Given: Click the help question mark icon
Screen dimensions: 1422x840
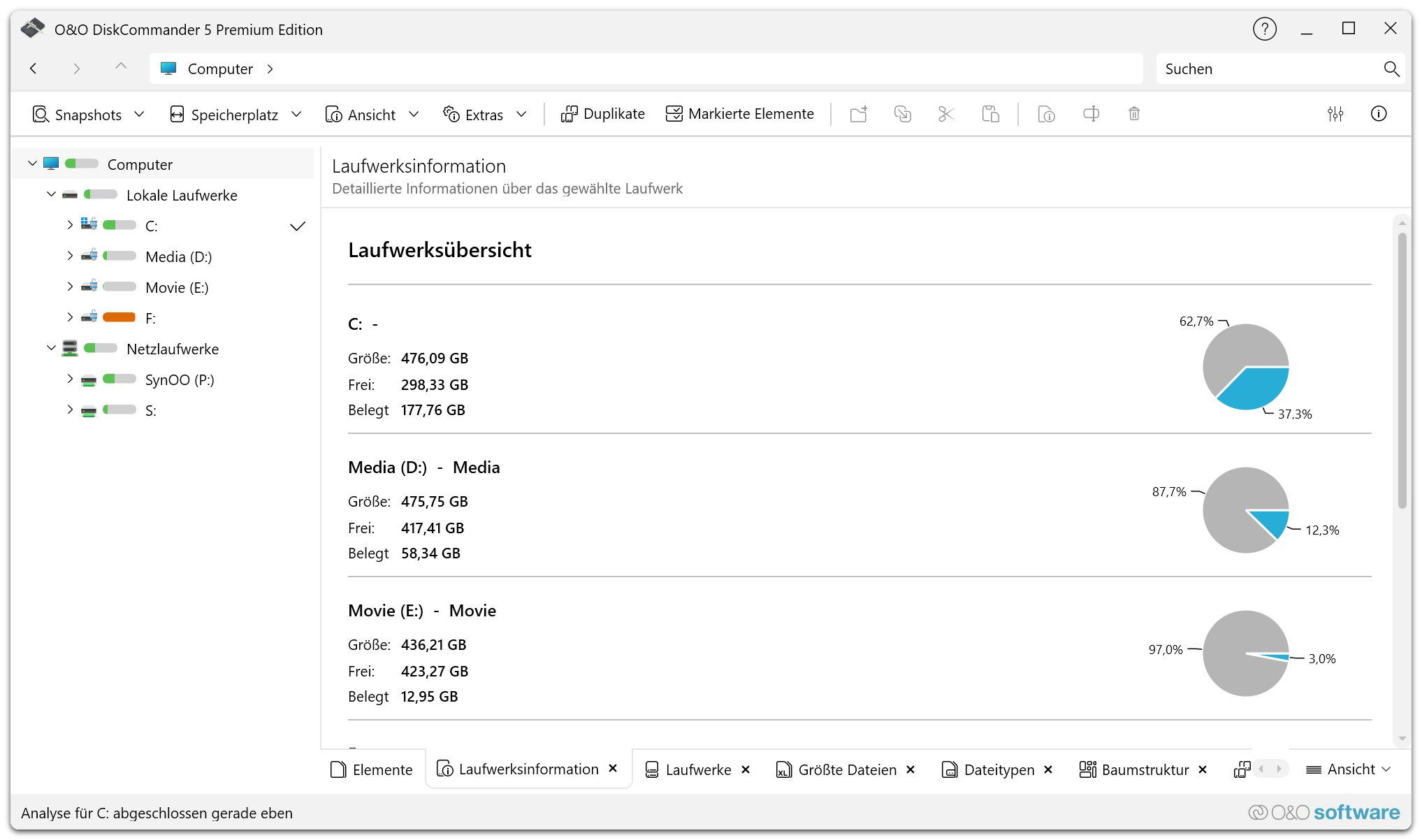Looking at the screenshot, I should pyautogui.click(x=1264, y=29).
